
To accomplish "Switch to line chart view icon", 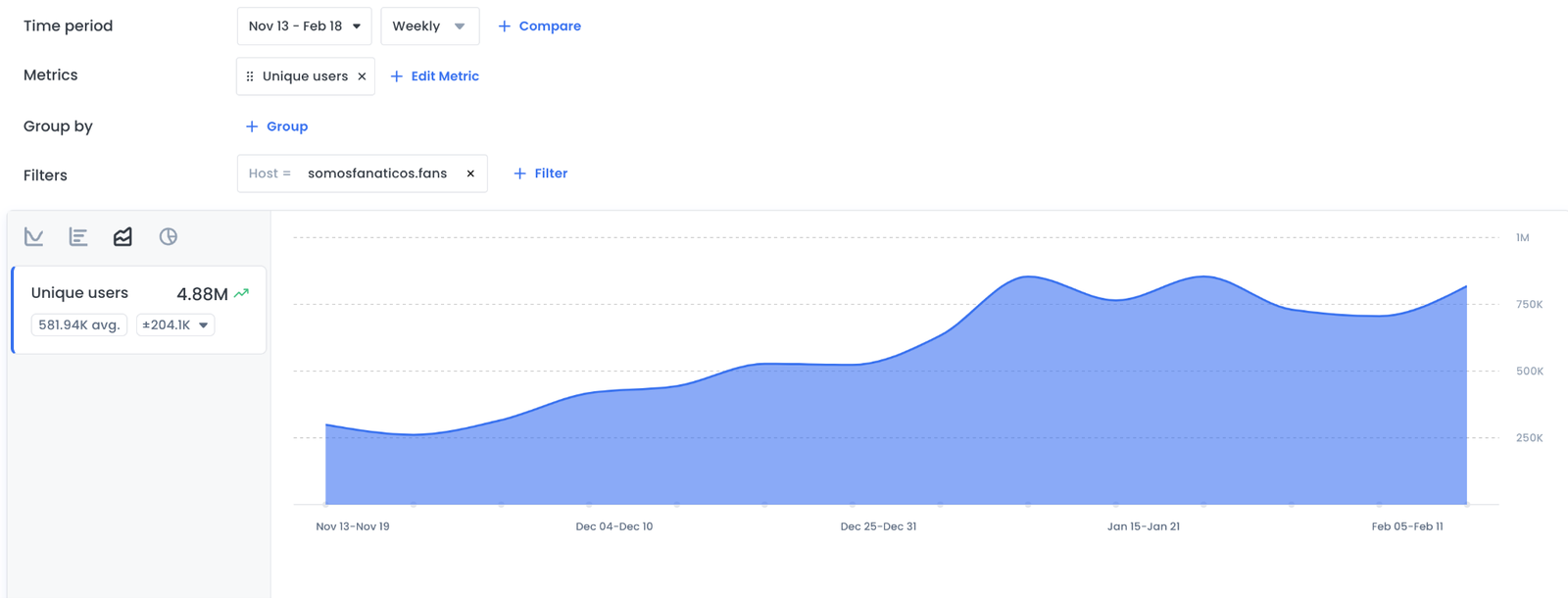I will click(34, 236).
